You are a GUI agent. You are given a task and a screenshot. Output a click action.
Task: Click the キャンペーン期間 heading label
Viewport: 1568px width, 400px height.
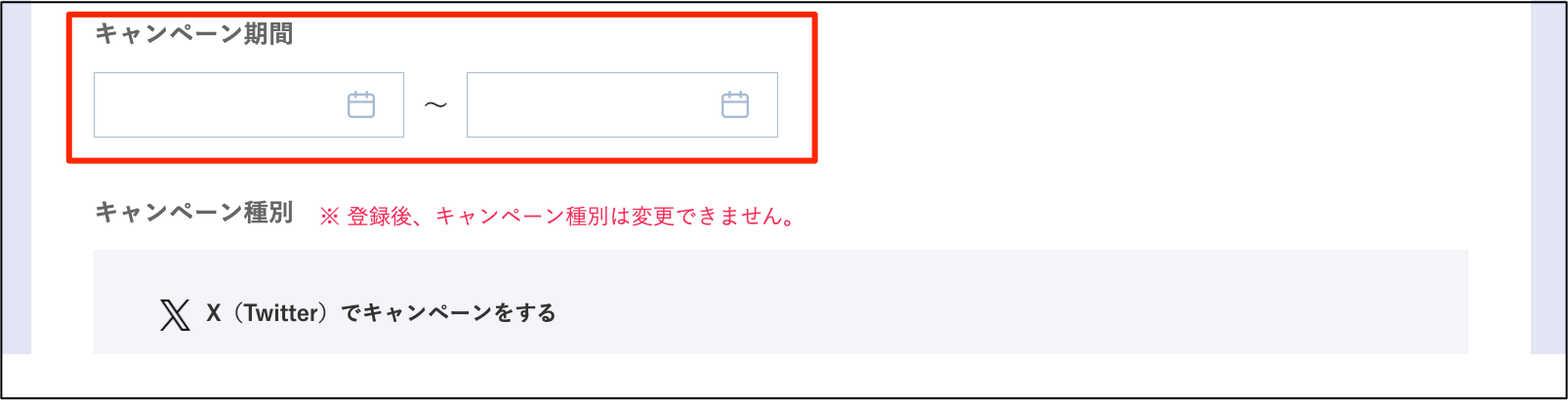tap(194, 34)
